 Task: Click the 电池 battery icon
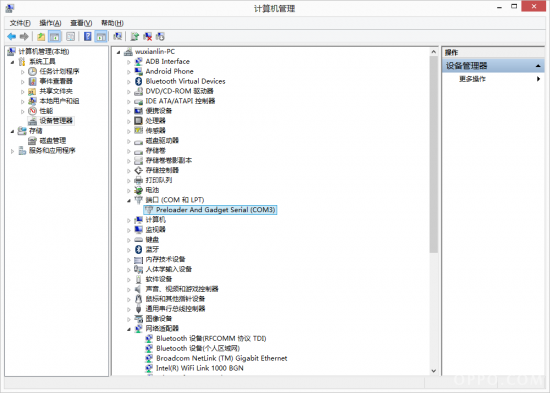pos(139,190)
